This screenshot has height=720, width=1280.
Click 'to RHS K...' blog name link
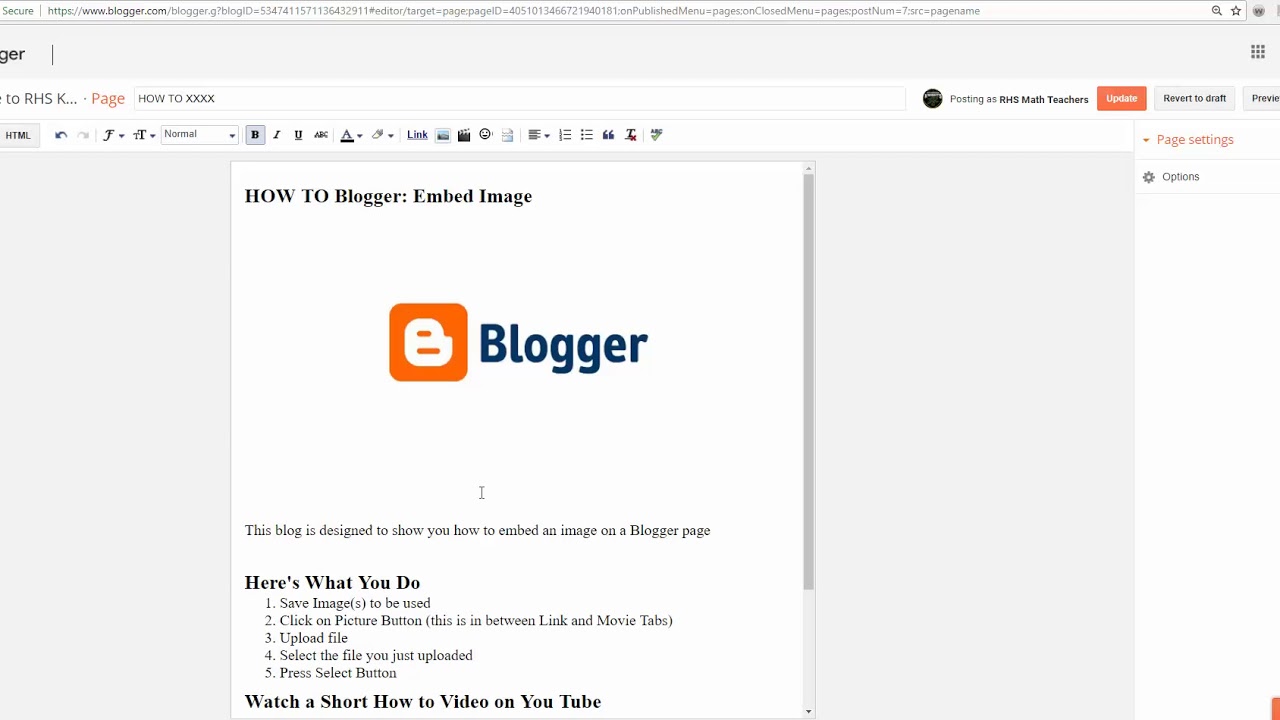[x=38, y=98]
